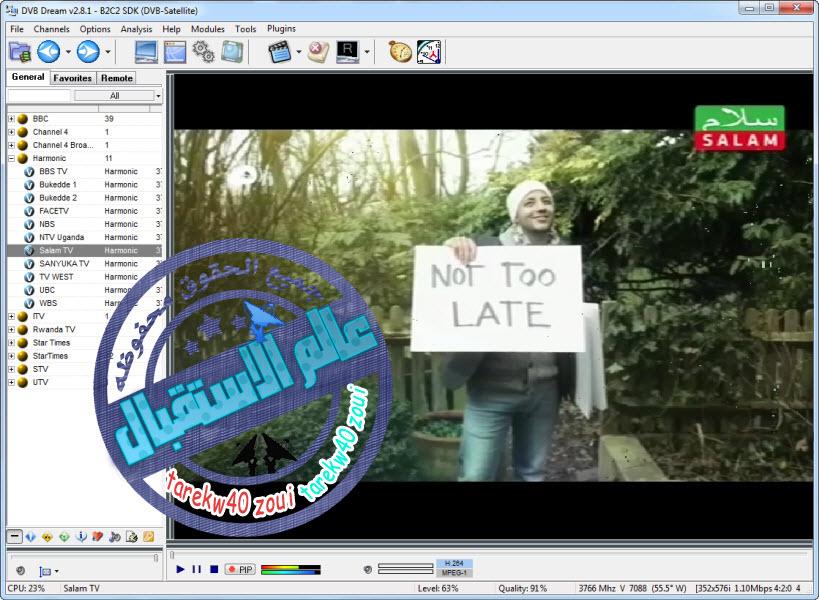Click the Pause playback button
This screenshot has width=819, height=600.
tap(196, 569)
